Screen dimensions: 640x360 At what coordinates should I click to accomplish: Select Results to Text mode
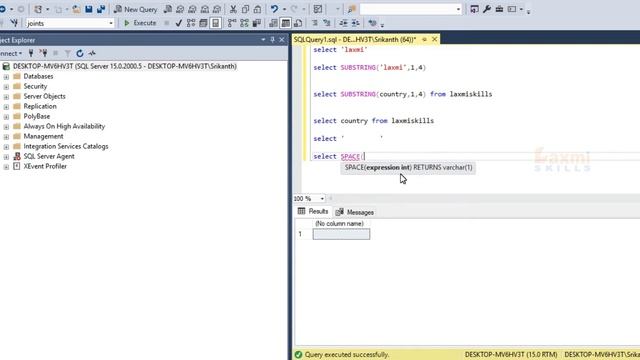pyautogui.click(x=273, y=23)
